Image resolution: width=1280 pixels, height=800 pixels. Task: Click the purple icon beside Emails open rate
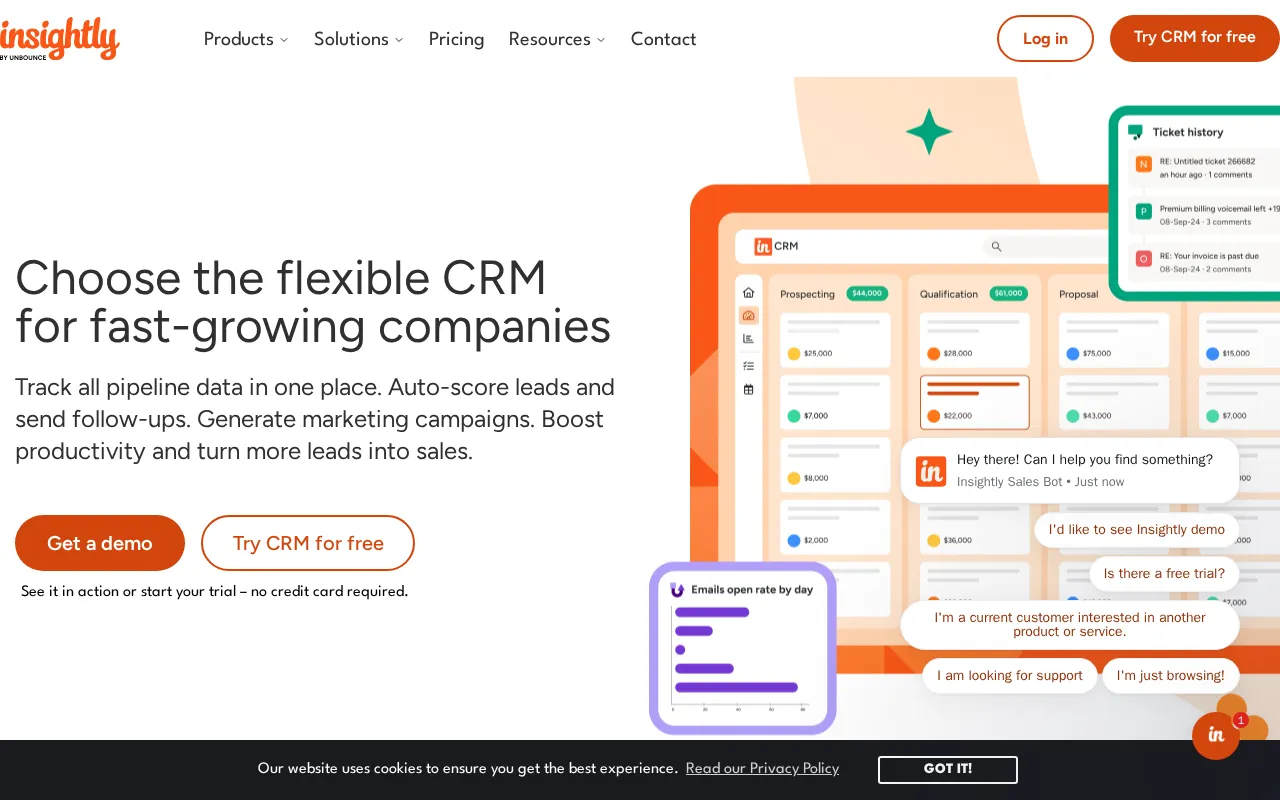[677, 590]
